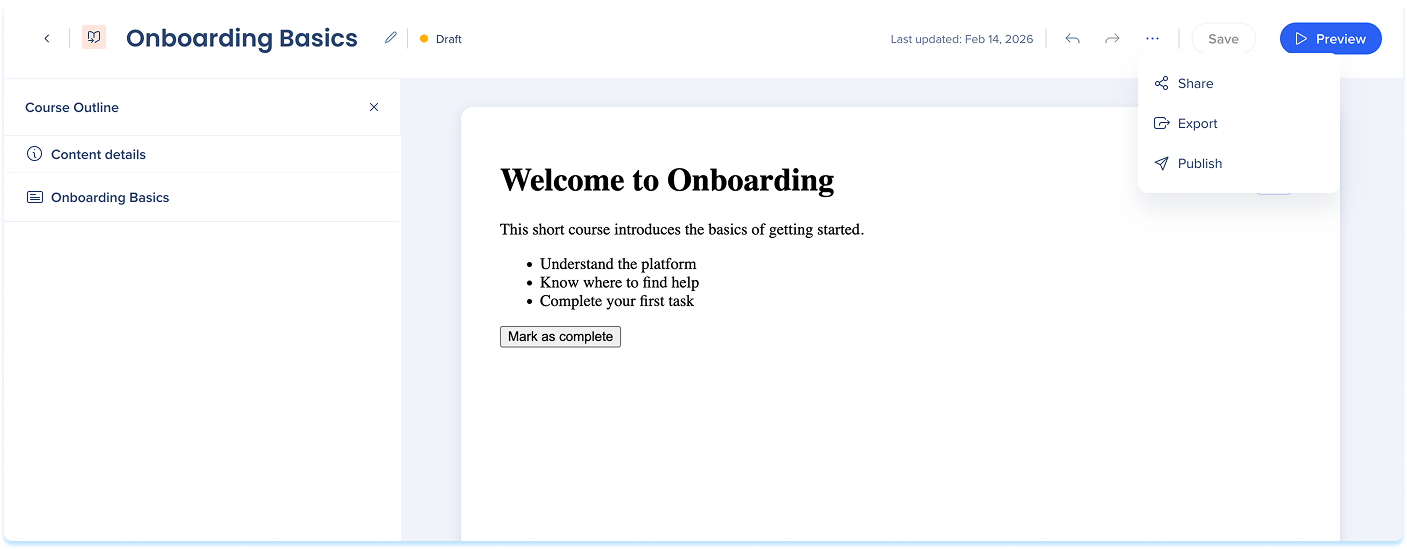The height and width of the screenshot is (549, 1407).
Task: Redo the last undone change
Action: point(1112,39)
